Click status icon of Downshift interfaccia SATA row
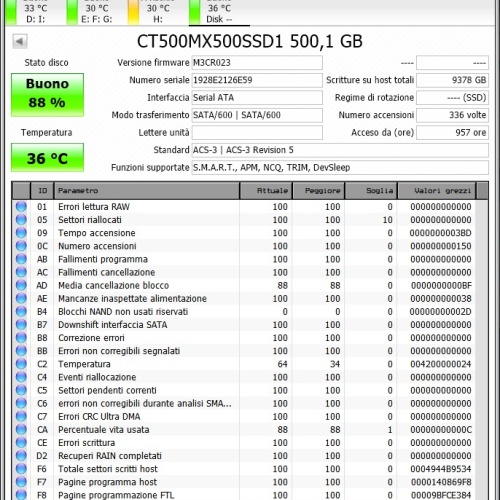Image resolution: width=500 pixels, height=500 pixels. pyautogui.click(x=21, y=325)
